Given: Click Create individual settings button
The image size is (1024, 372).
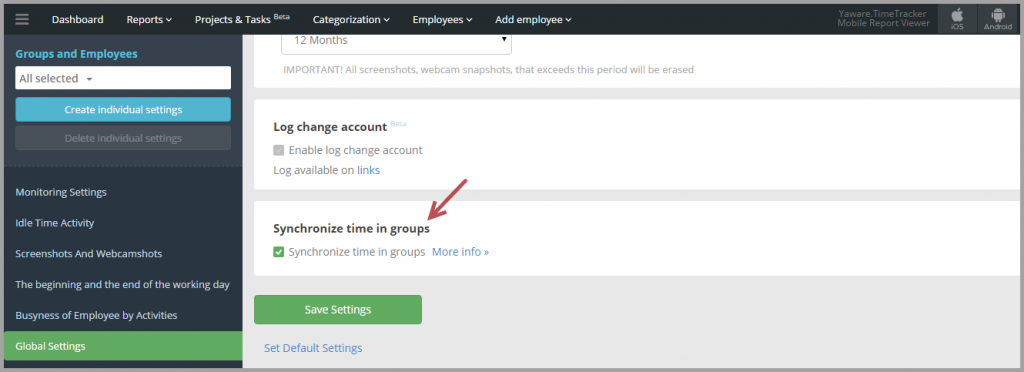Looking at the screenshot, I should 123,110.
